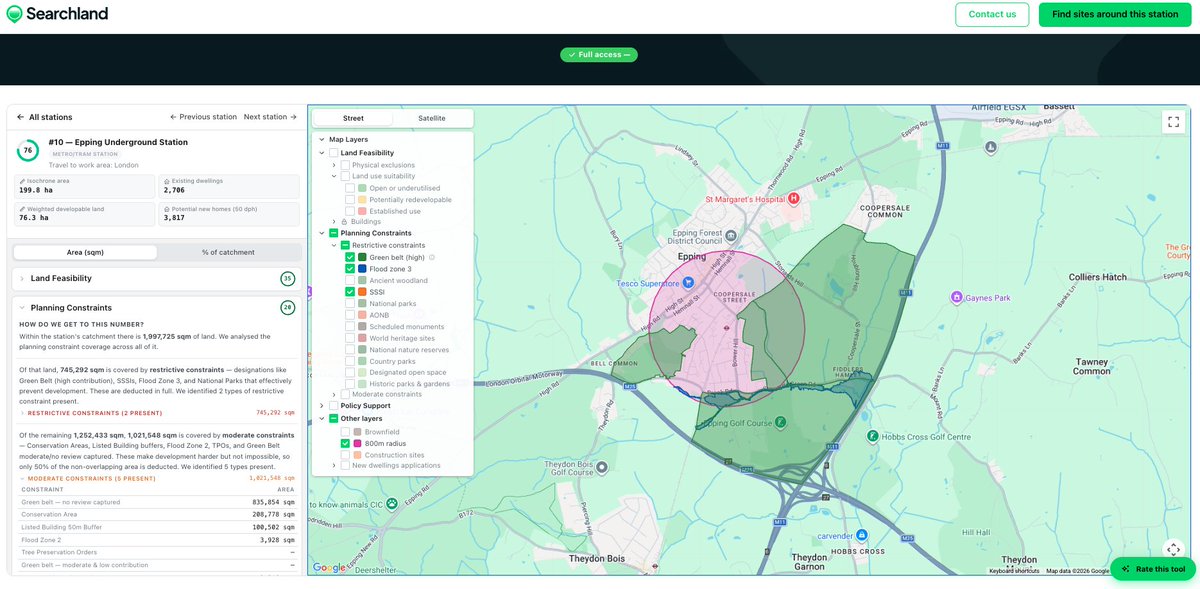Tick the Physical exclusions checkbox

345,165
